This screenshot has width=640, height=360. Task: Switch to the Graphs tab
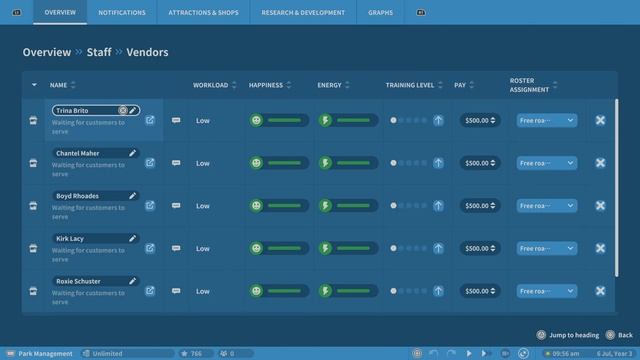380,13
